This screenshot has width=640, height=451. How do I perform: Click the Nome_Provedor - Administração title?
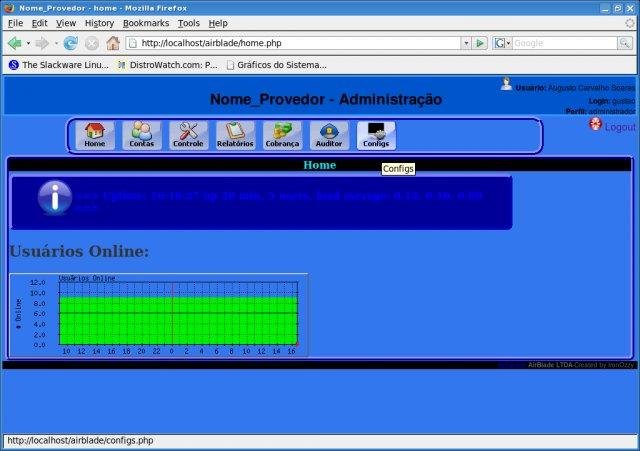pos(326,99)
